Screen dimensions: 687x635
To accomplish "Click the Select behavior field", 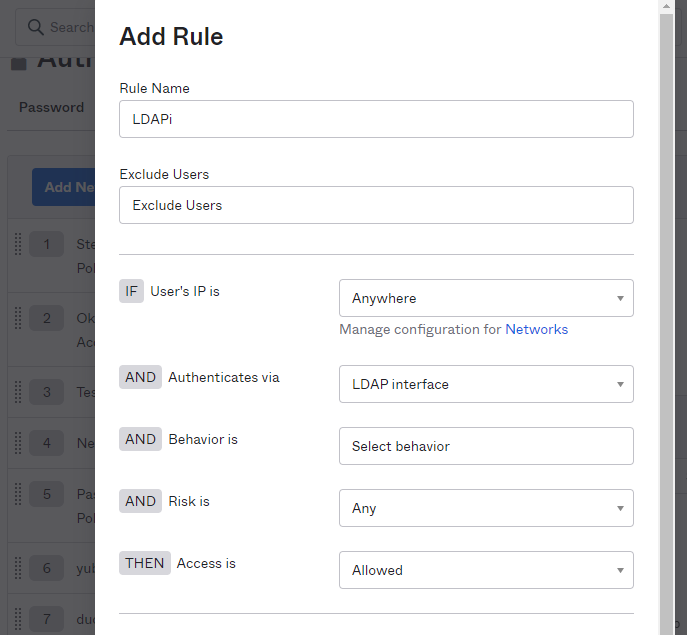I will tap(486, 446).
